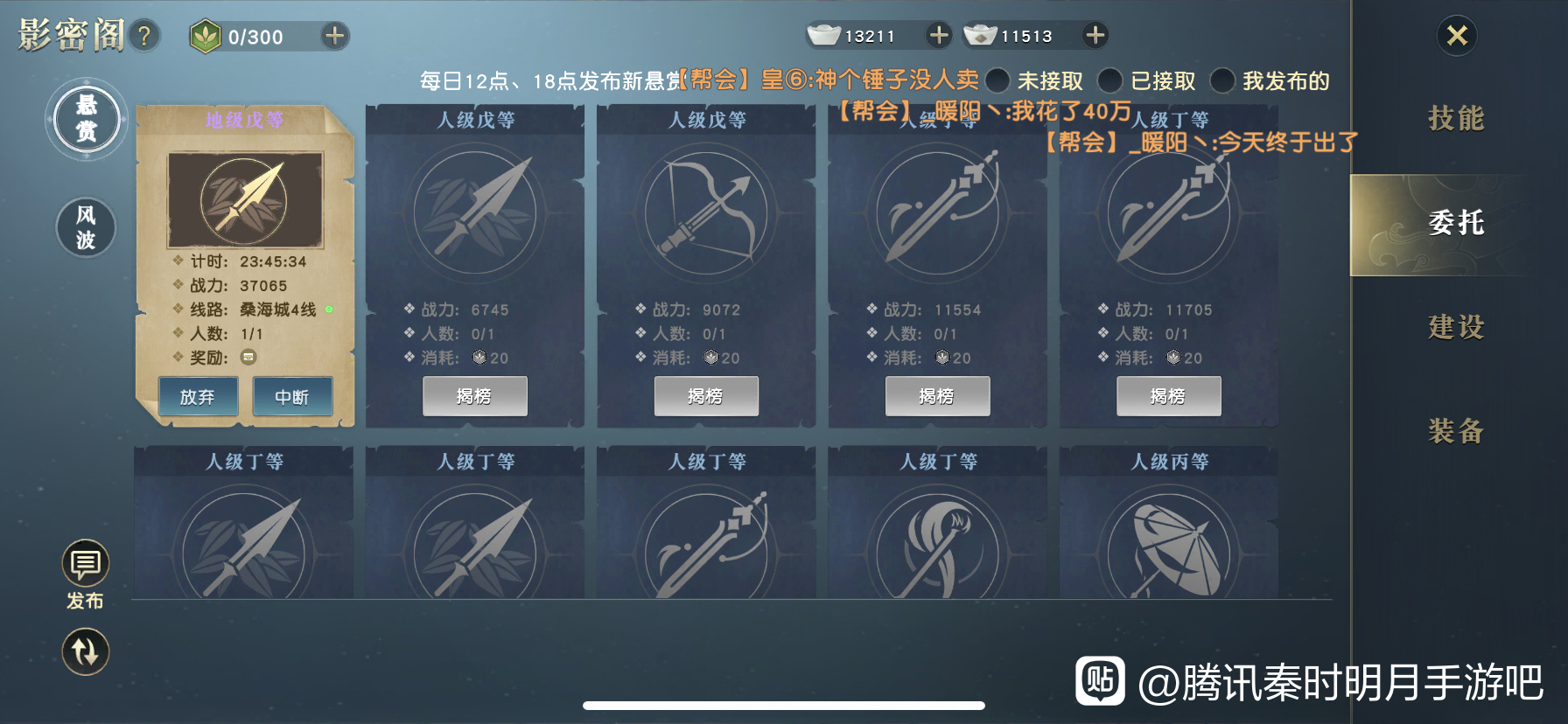Tap the up-down swap arrows icon
The width and height of the screenshot is (1568, 724).
tap(85, 651)
